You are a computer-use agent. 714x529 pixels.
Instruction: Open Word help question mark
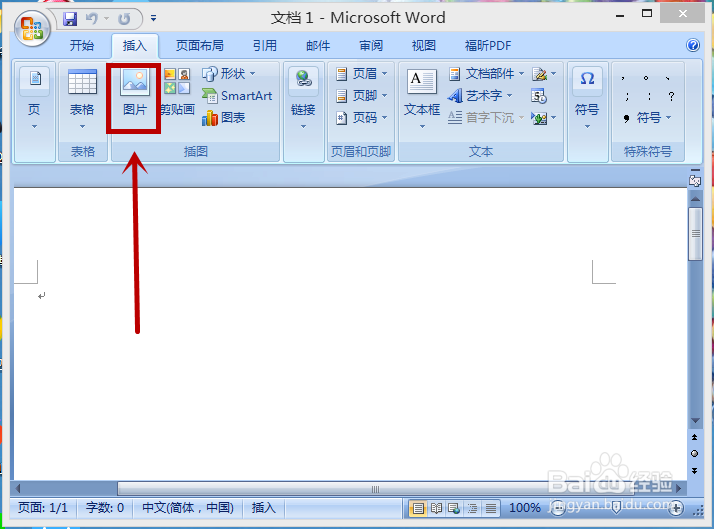[x=693, y=45]
